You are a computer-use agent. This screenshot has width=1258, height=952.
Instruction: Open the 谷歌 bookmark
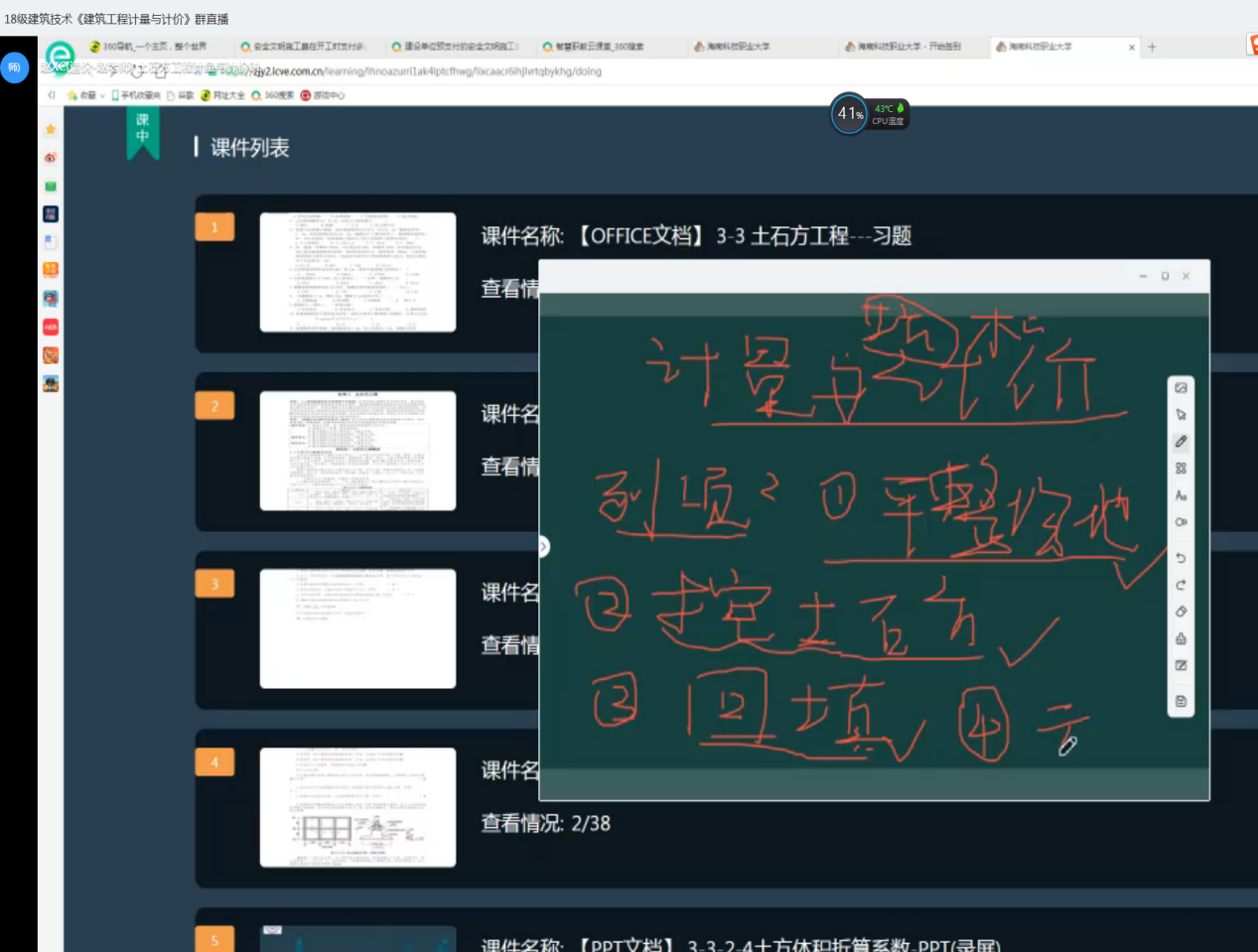[x=181, y=95]
